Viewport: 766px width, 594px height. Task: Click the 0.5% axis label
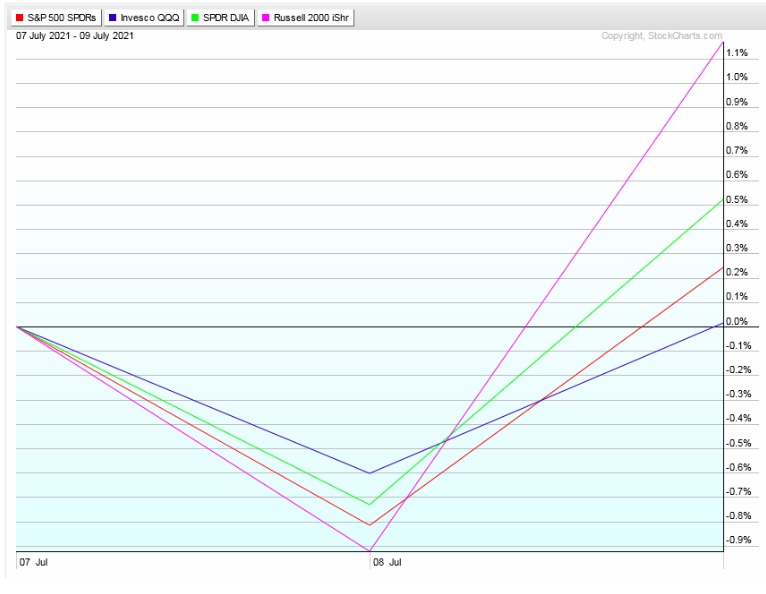tap(737, 199)
